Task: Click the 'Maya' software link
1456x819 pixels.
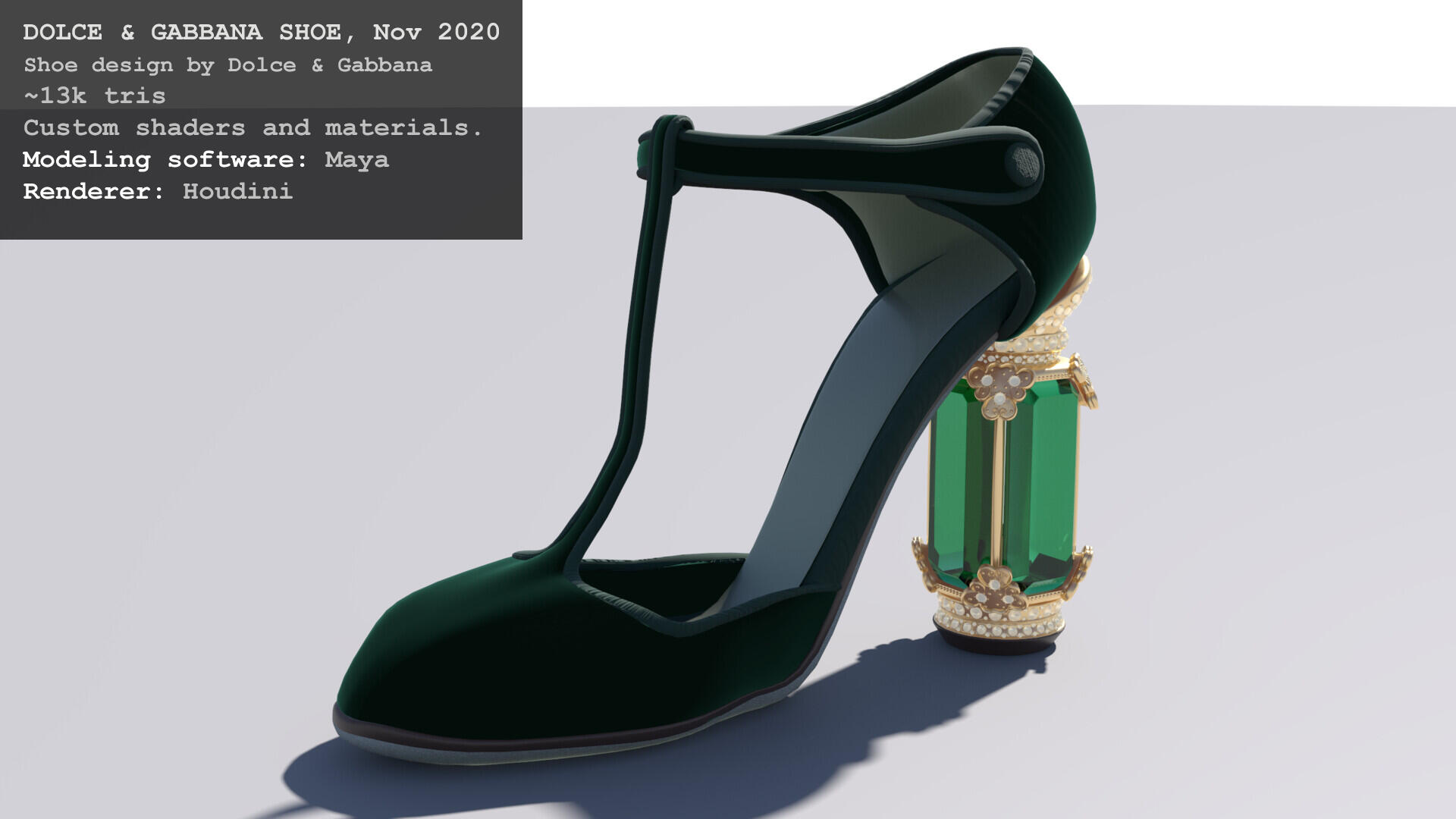Action: [x=356, y=160]
